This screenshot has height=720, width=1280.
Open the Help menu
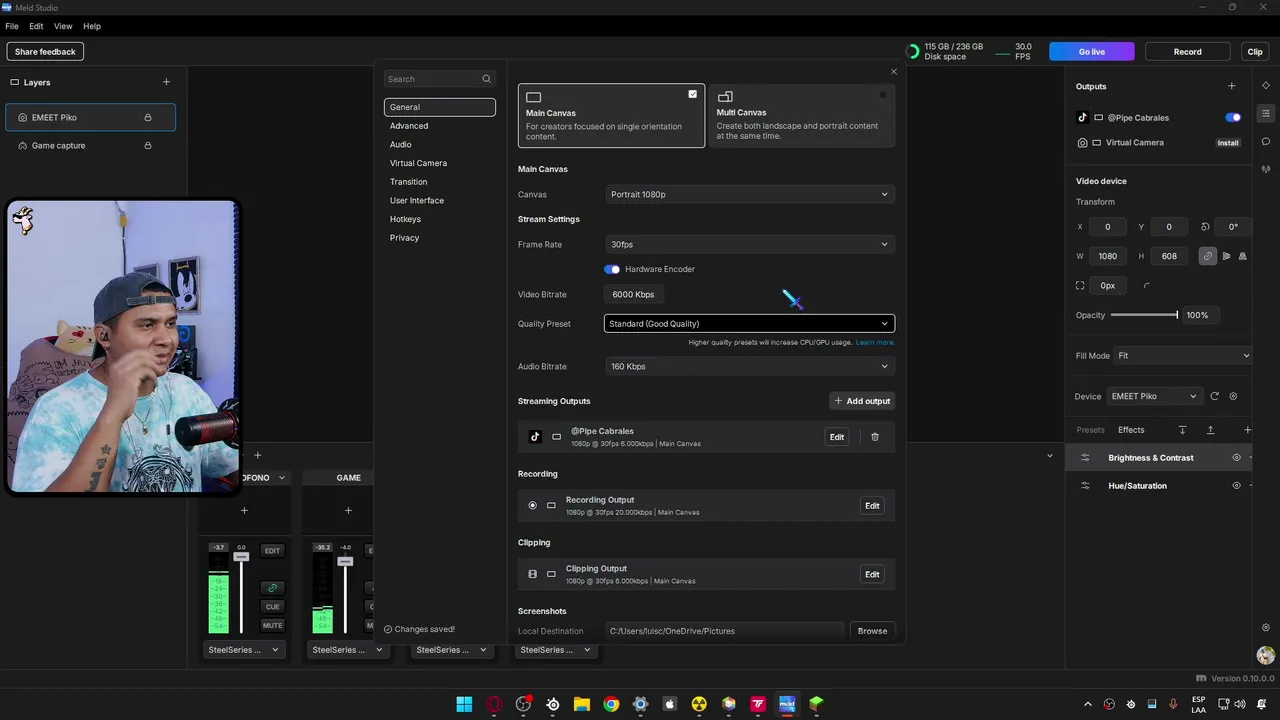(92, 26)
